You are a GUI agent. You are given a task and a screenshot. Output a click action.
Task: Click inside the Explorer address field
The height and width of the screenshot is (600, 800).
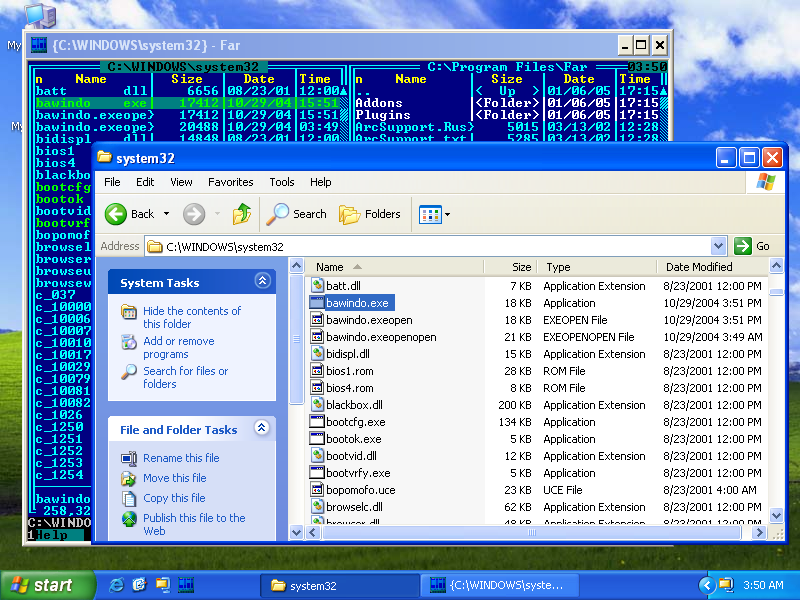tap(429, 246)
